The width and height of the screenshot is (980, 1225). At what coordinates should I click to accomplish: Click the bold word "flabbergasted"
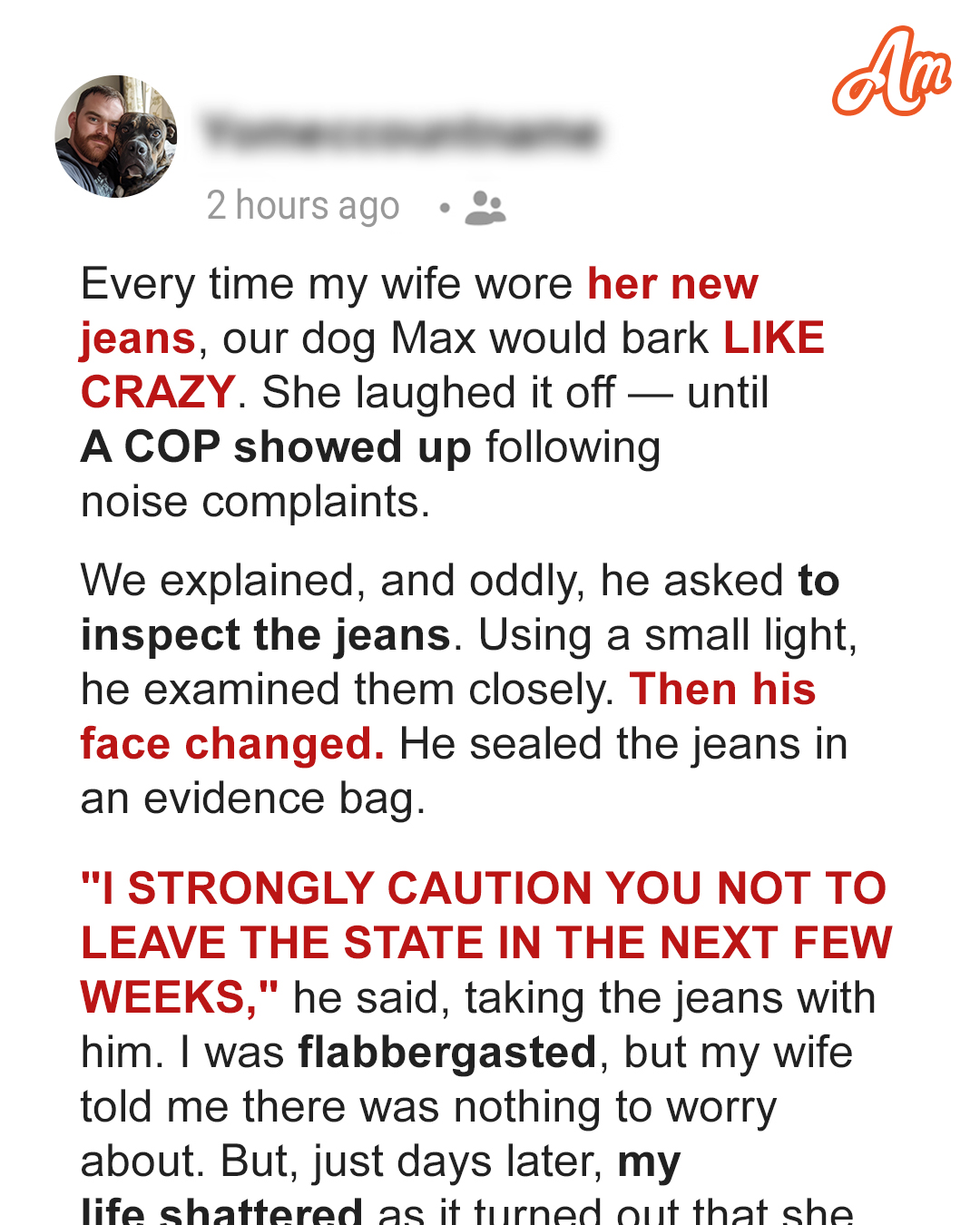447,1053
